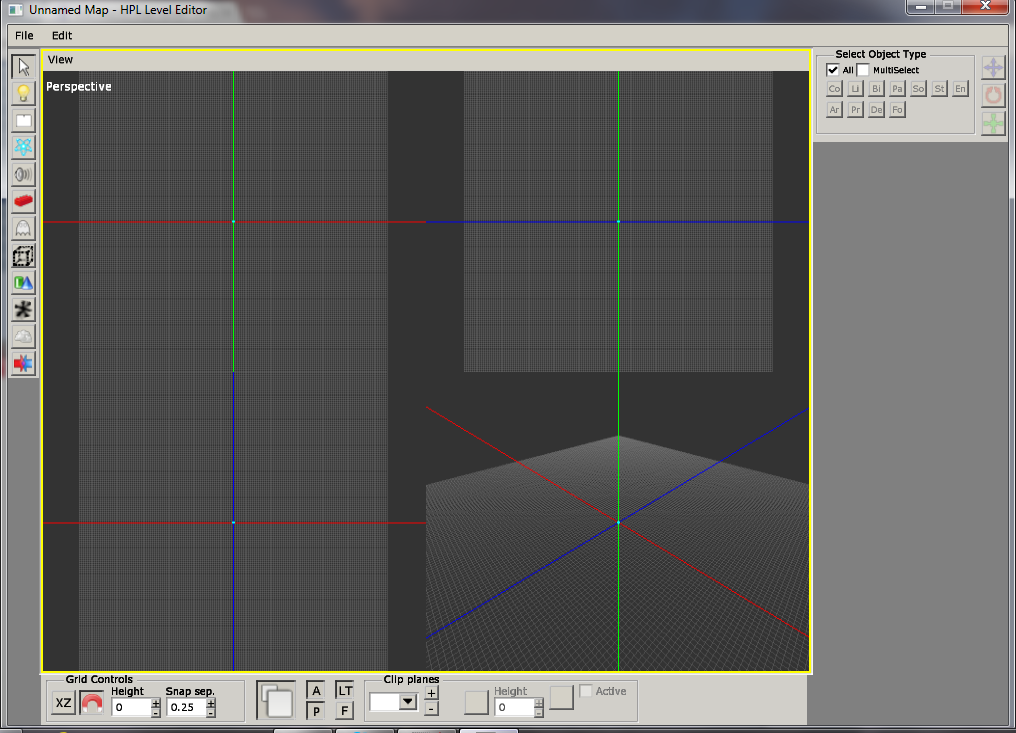The image size is (1016, 733).
Task: Increase Snap sep. value with plus
Action: [211, 703]
